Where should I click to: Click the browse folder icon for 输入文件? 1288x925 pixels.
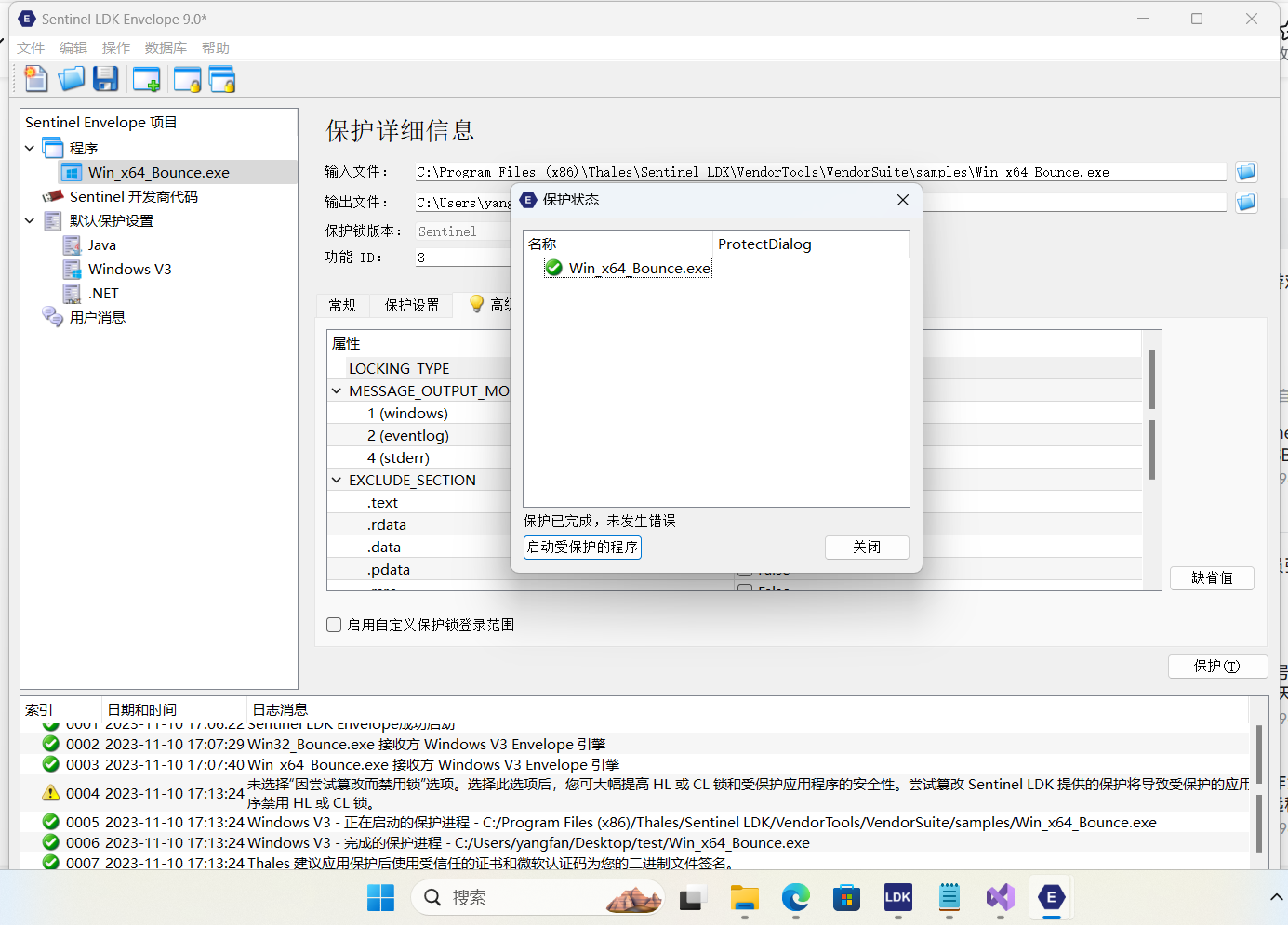1246,172
